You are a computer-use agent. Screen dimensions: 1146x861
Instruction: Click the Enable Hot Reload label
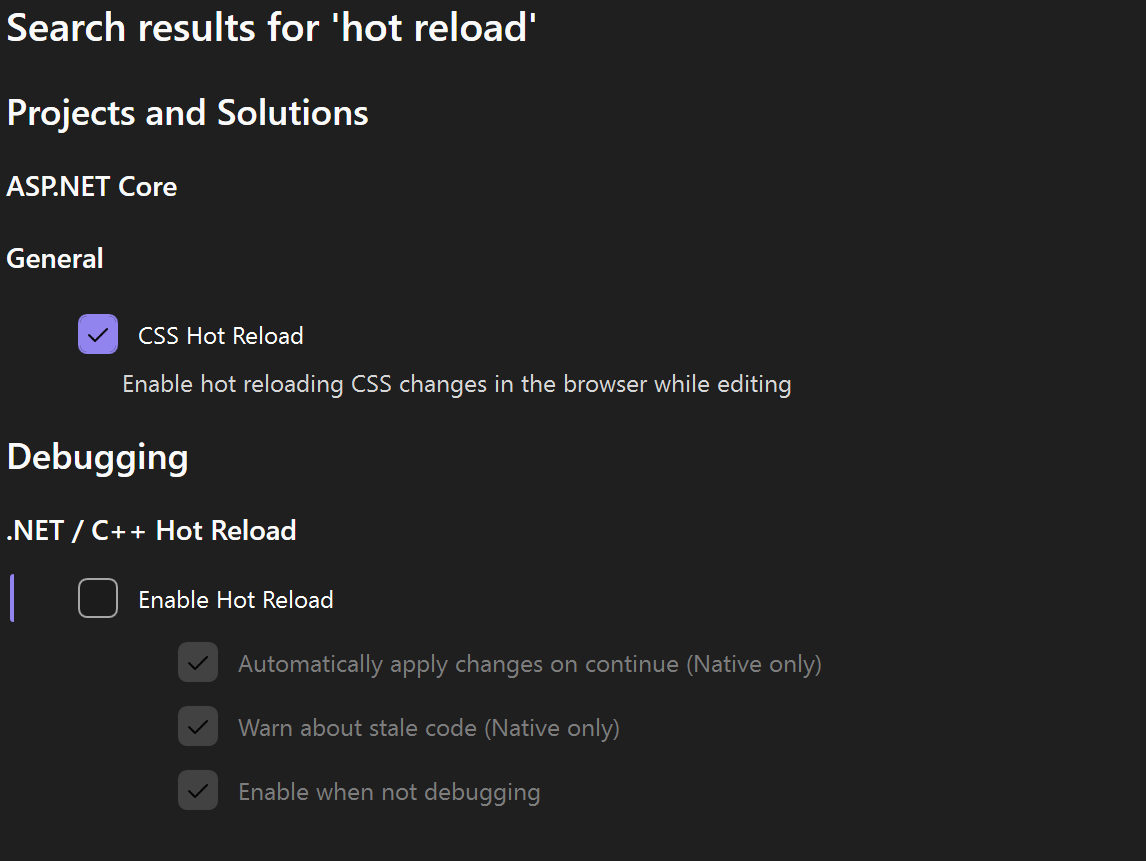[x=235, y=599]
